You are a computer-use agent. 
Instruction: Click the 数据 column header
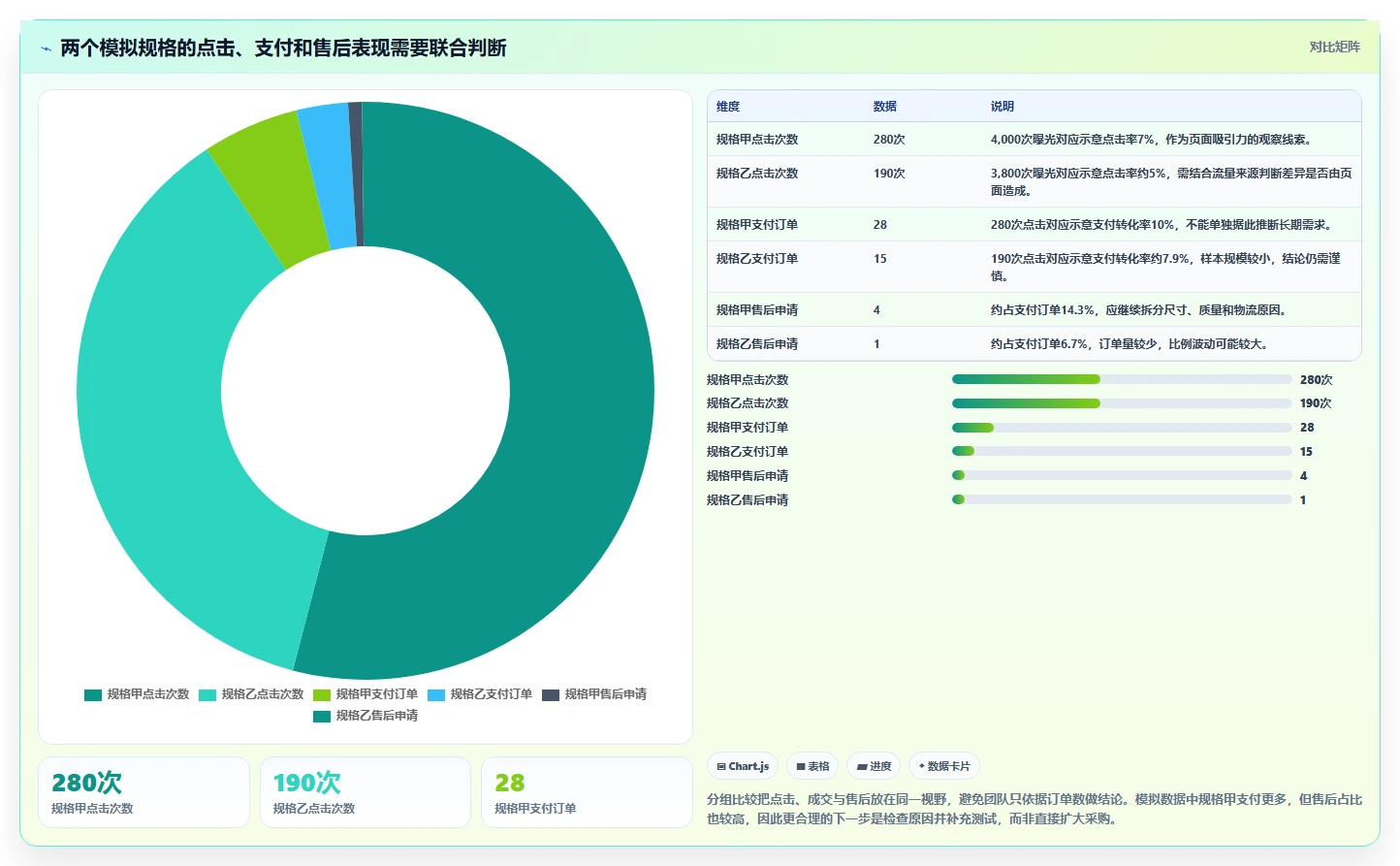pyautogui.click(x=884, y=107)
